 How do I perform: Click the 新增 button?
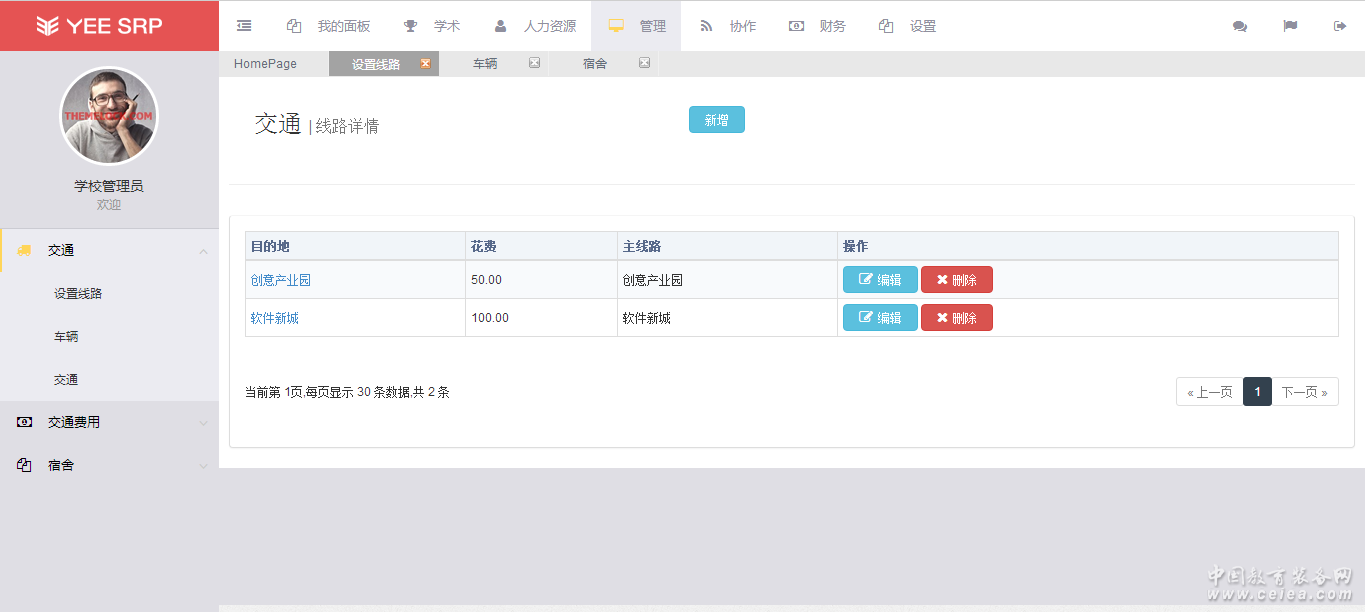tap(716, 120)
